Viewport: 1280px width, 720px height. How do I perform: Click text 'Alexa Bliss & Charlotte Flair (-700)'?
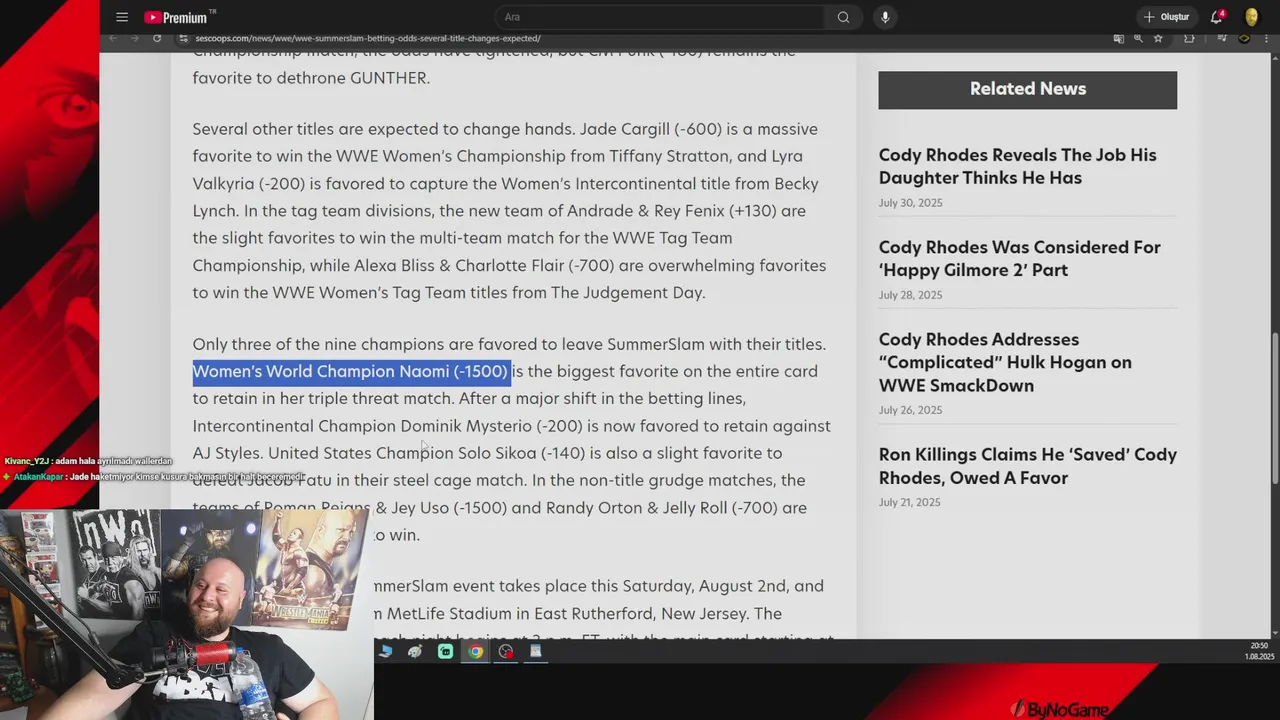click(x=483, y=266)
